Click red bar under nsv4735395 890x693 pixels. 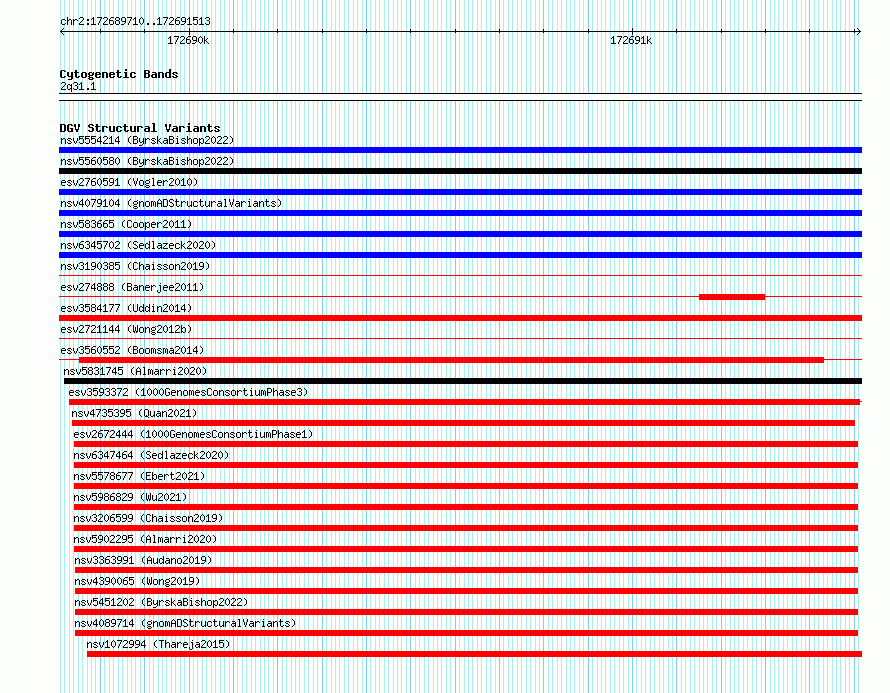pyautogui.click(x=463, y=423)
